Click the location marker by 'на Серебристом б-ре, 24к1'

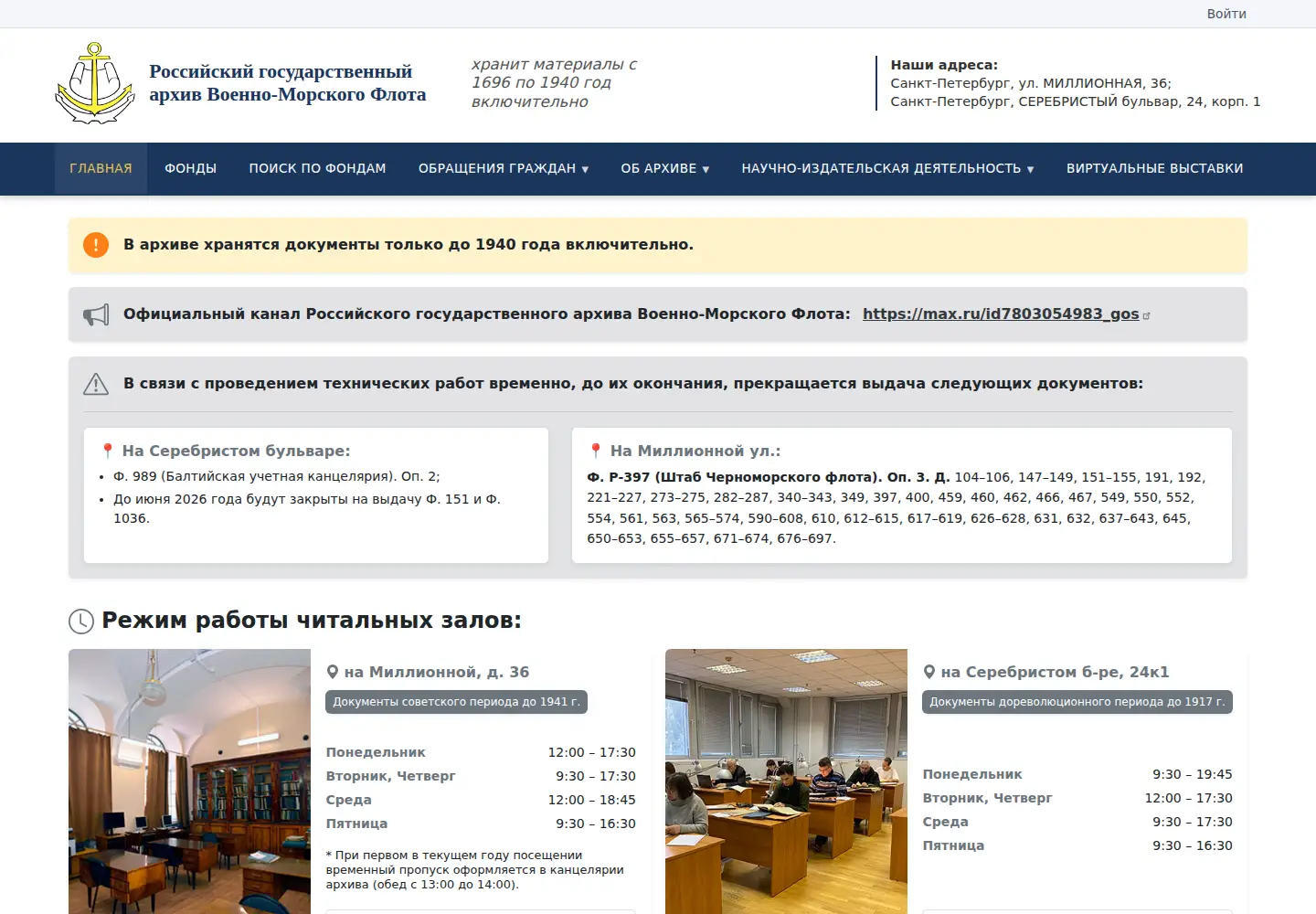coord(929,672)
